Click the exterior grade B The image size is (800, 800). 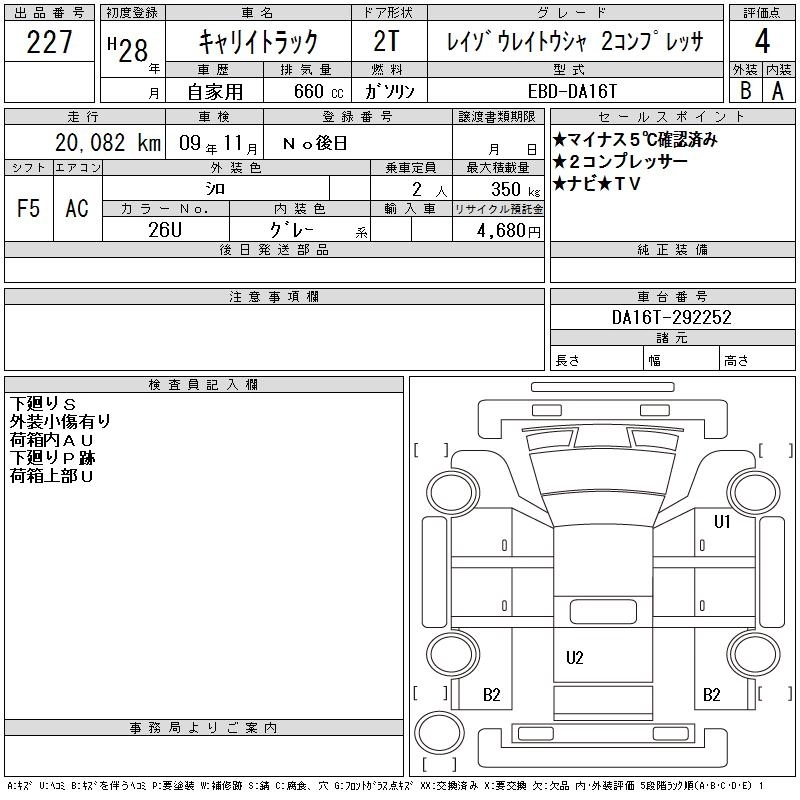[745, 91]
